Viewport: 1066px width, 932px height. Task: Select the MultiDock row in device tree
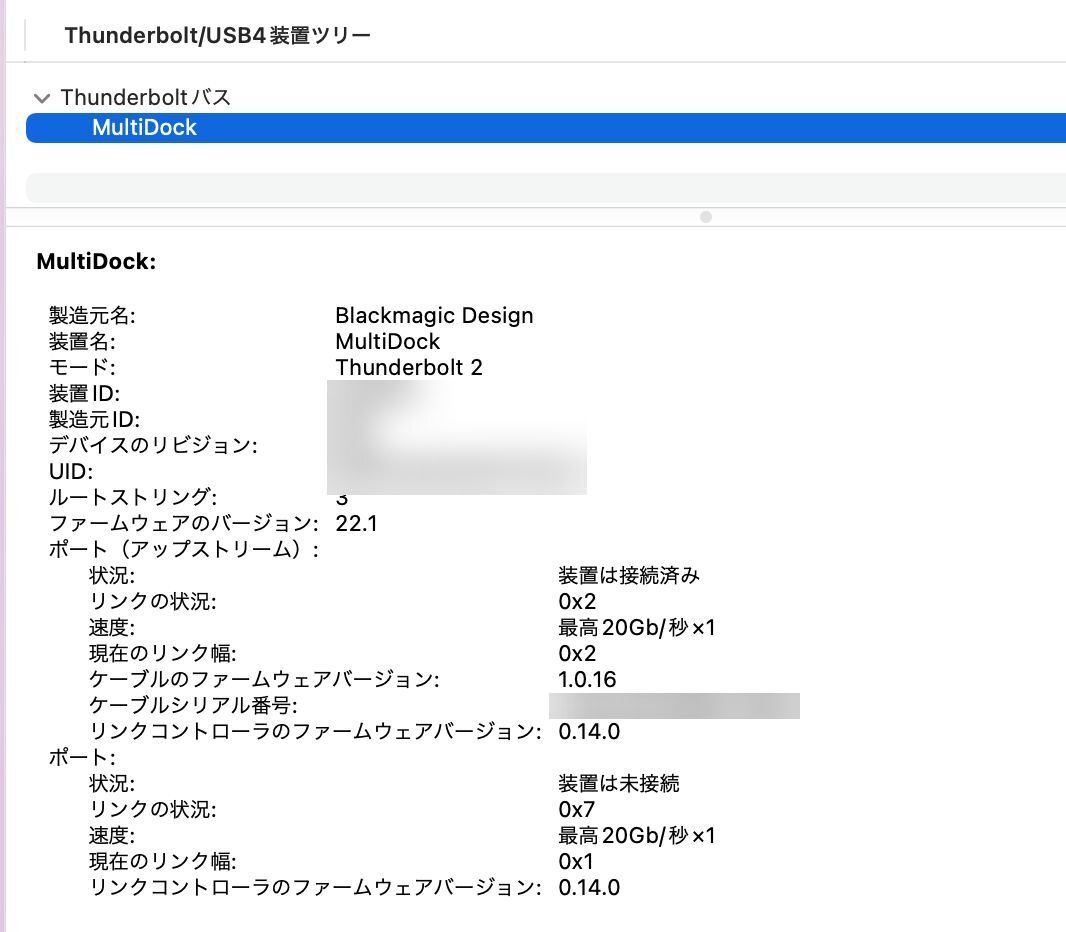[x=546, y=128]
